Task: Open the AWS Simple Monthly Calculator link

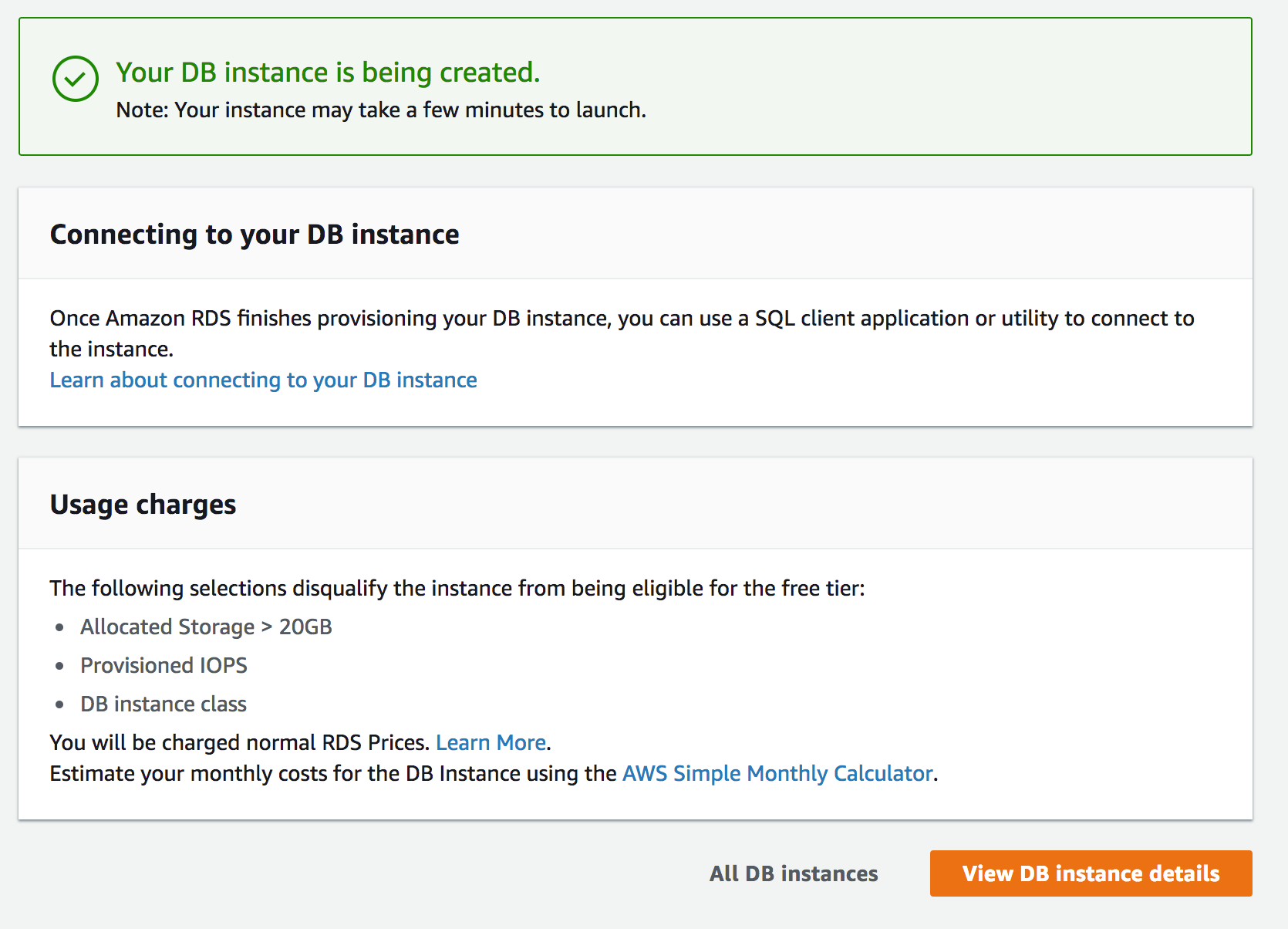Action: pyautogui.click(x=777, y=774)
